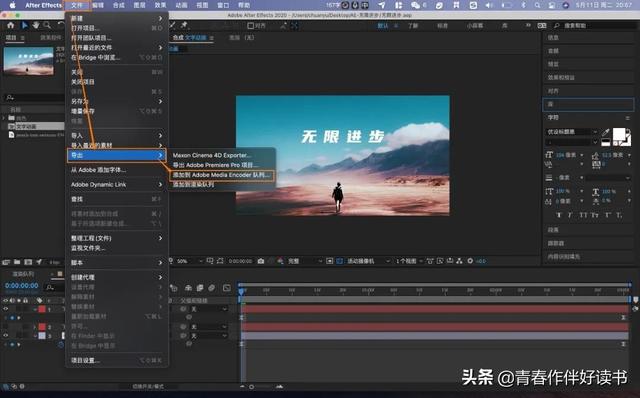
Task: Click the eyedropper in the Character panel
Action: 605,132
